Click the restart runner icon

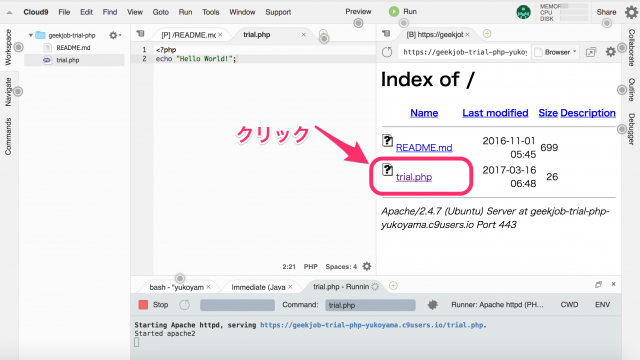(184, 305)
